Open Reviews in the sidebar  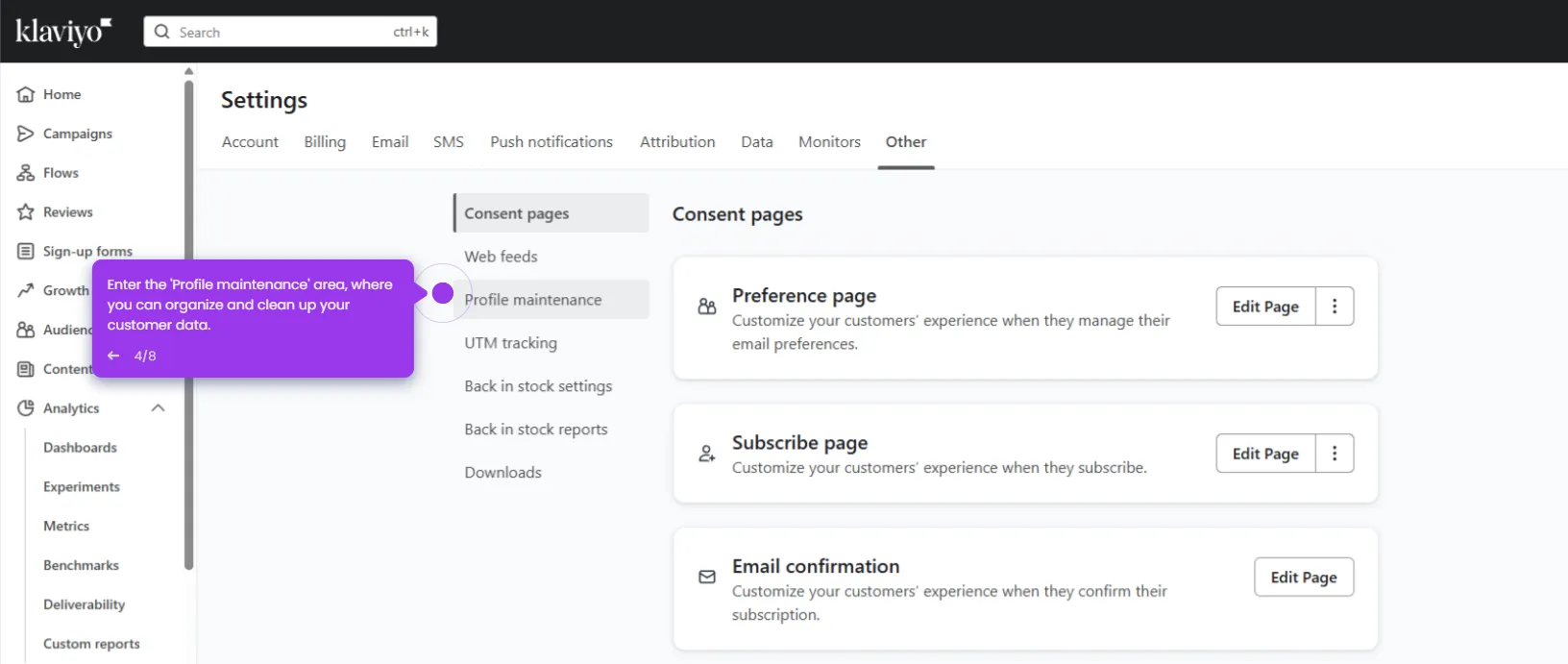[x=67, y=212]
